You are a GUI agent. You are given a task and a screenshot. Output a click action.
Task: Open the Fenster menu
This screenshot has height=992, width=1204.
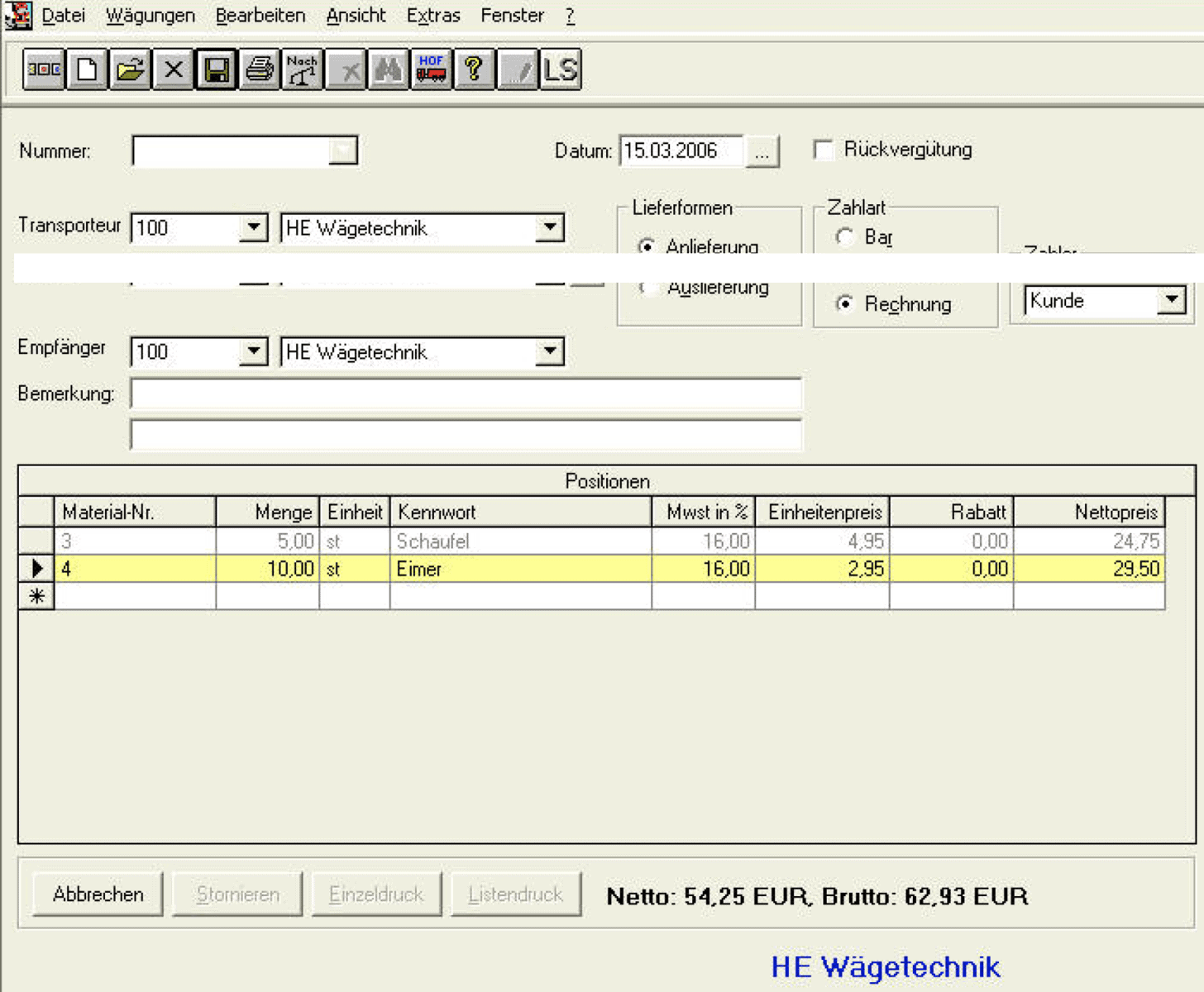(513, 15)
